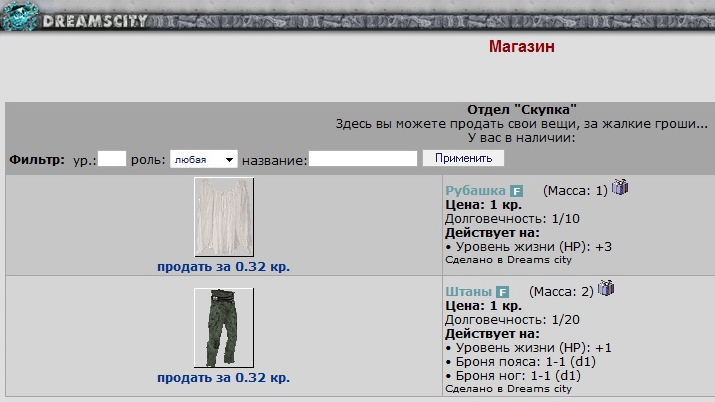Click the DreamsCity skull logo
This screenshot has height=402, width=715.
(19, 16)
